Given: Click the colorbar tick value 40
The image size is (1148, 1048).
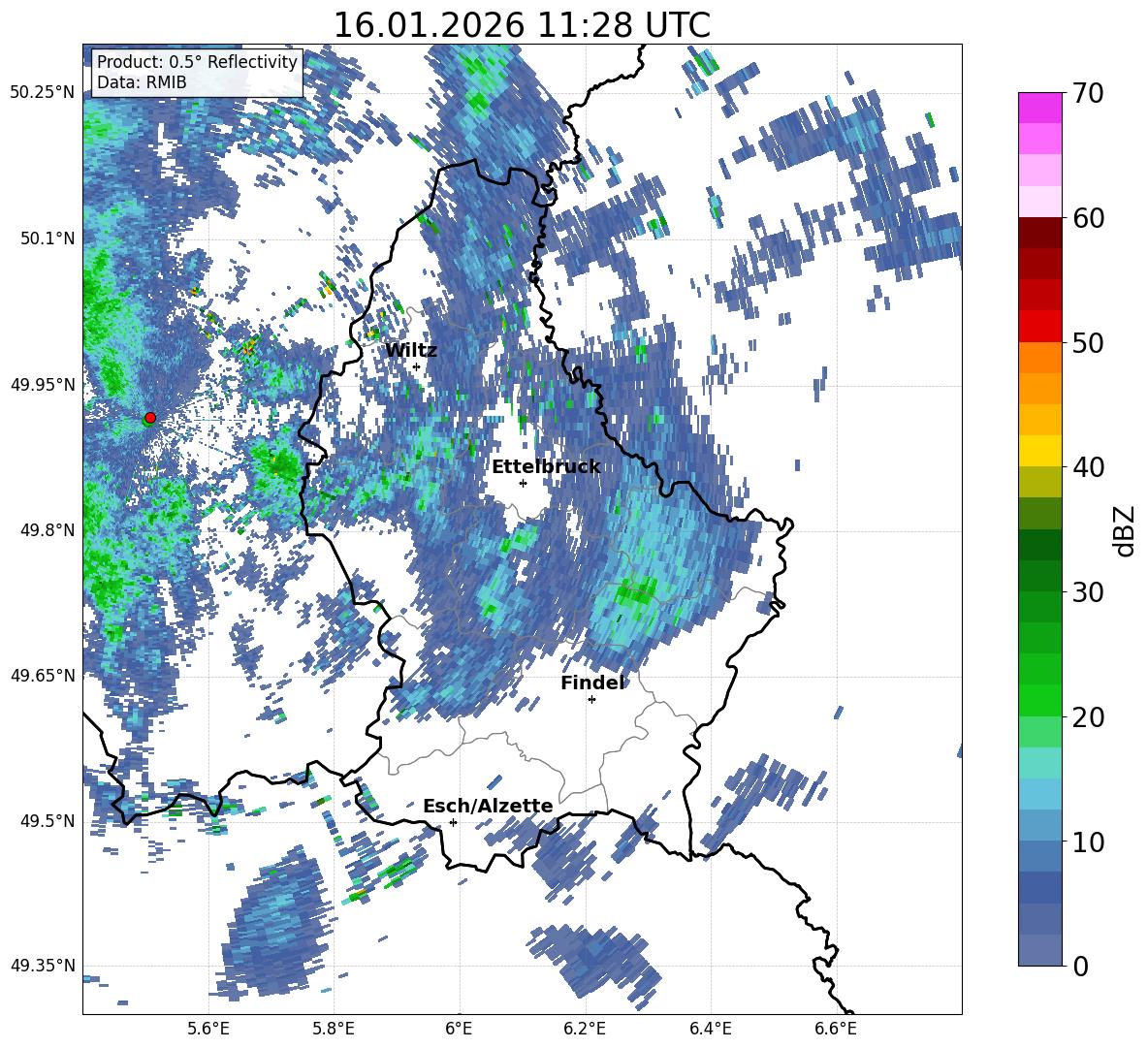Looking at the screenshot, I should 1088,467.
